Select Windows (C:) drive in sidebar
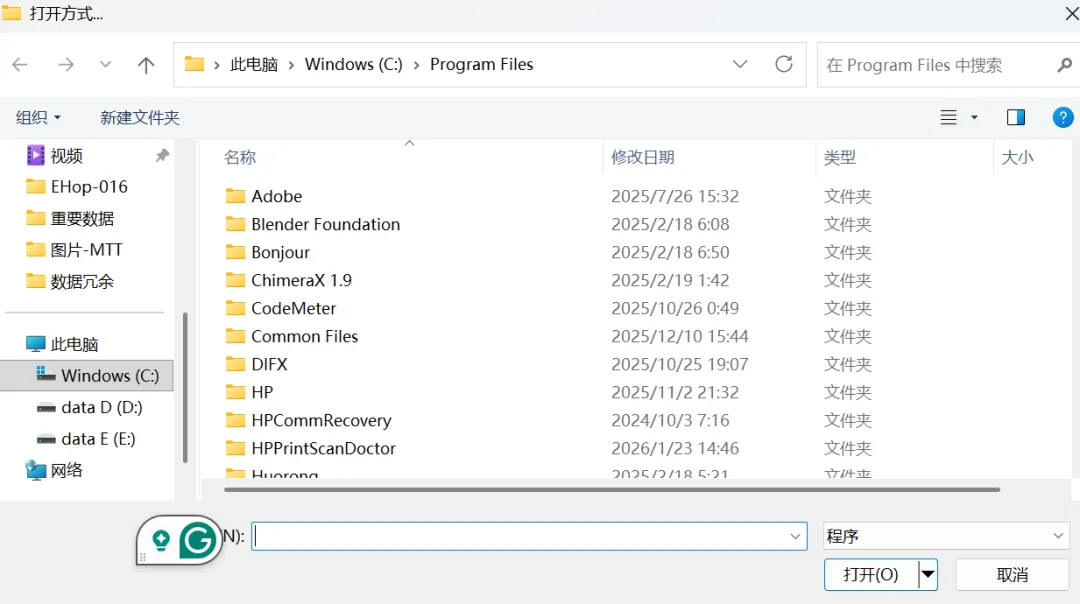 coord(87,375)
